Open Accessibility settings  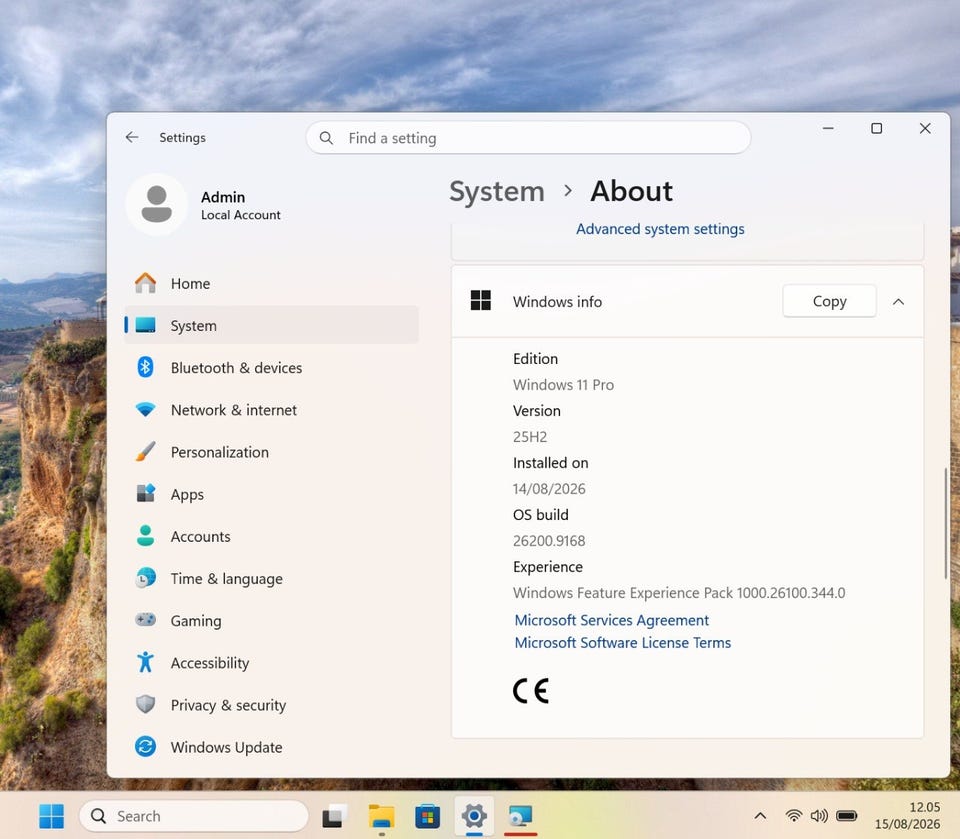point(271,663)
